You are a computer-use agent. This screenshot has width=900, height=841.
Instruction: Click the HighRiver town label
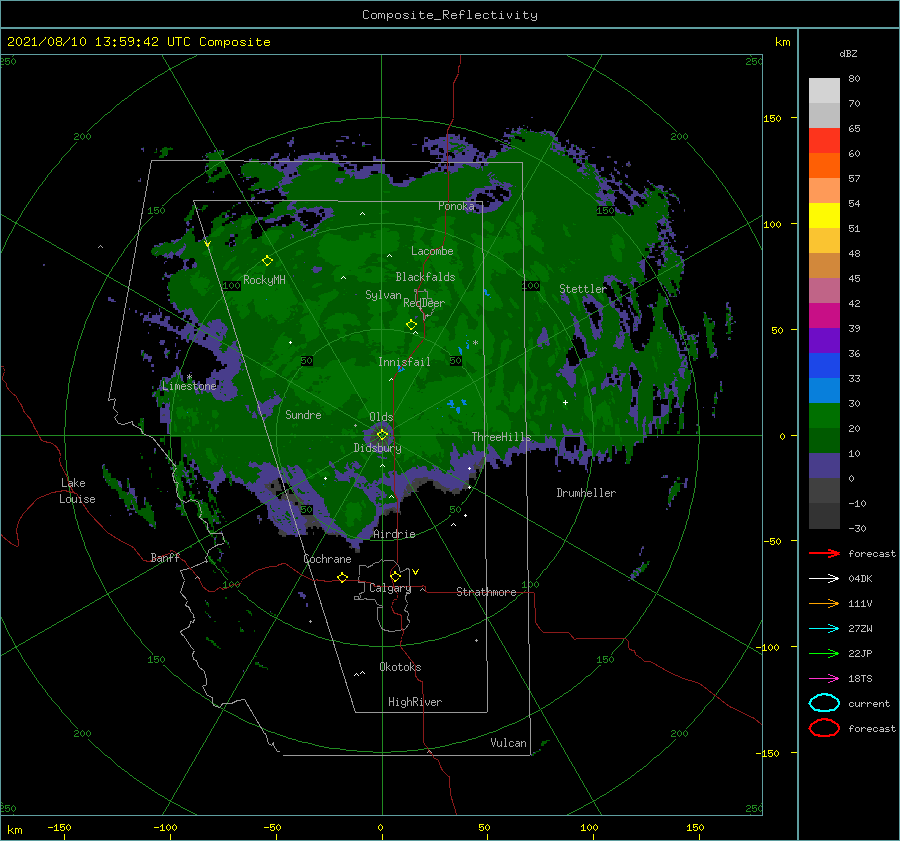(x=415, y=702)
